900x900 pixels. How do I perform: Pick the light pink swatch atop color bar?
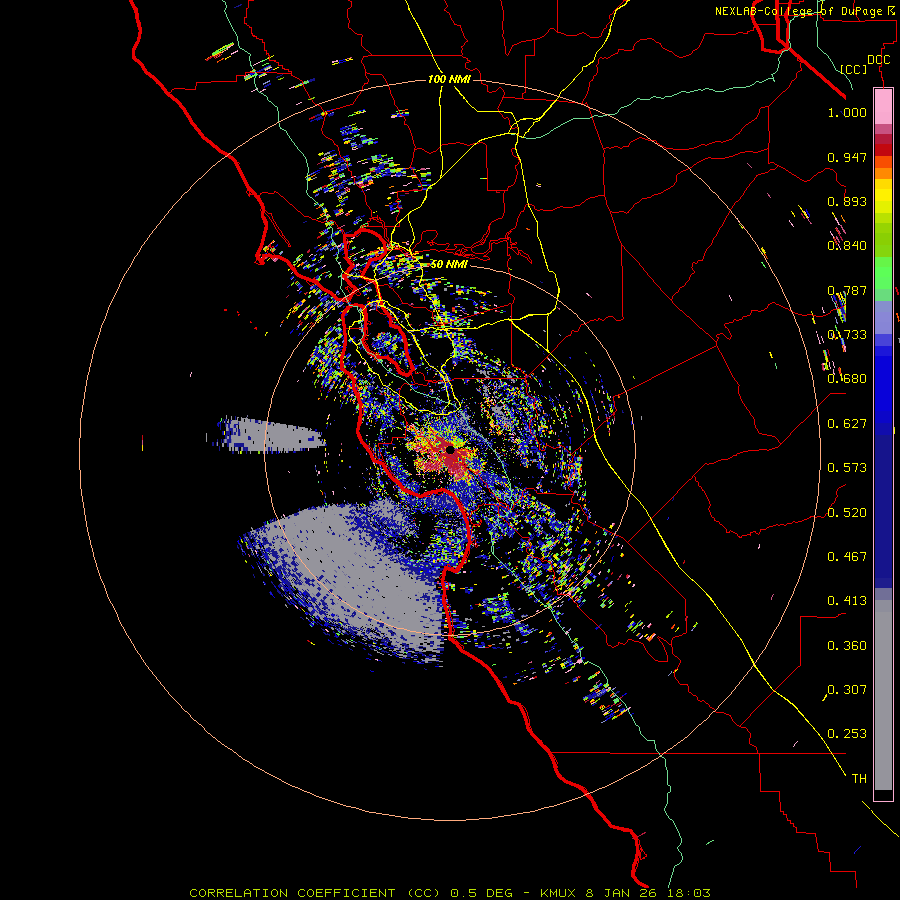pyautogui.click(x=883, y=107)
